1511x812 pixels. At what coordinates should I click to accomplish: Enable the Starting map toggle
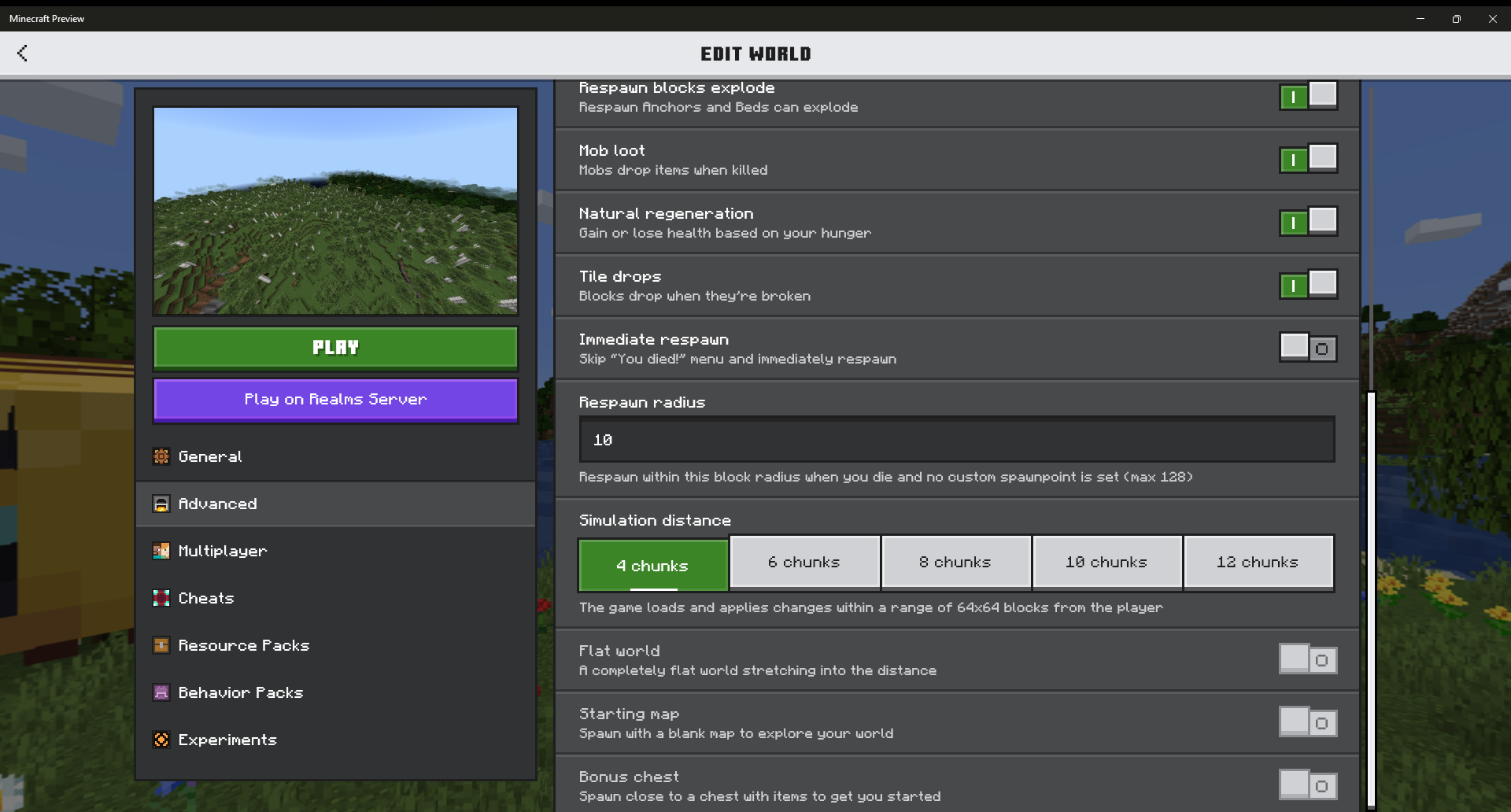[x=1309, y=722]
